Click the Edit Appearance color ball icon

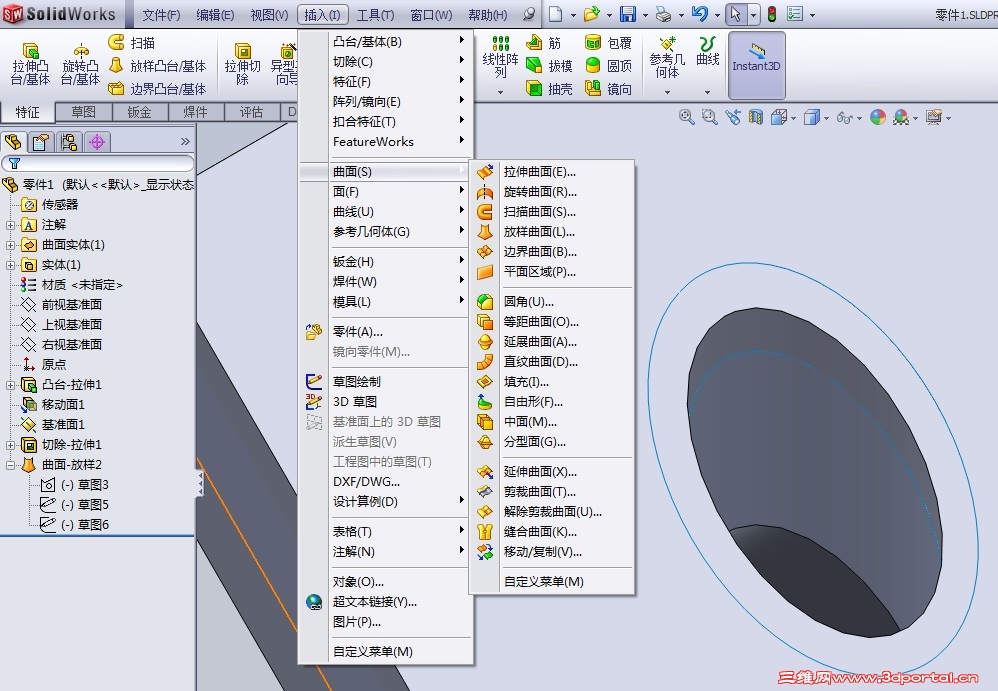pyautogui.click(x=878, y=117)
